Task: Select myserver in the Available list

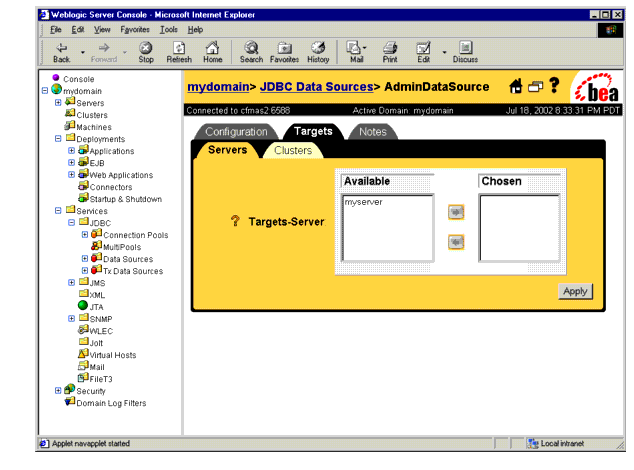Action: pos(363,202)
